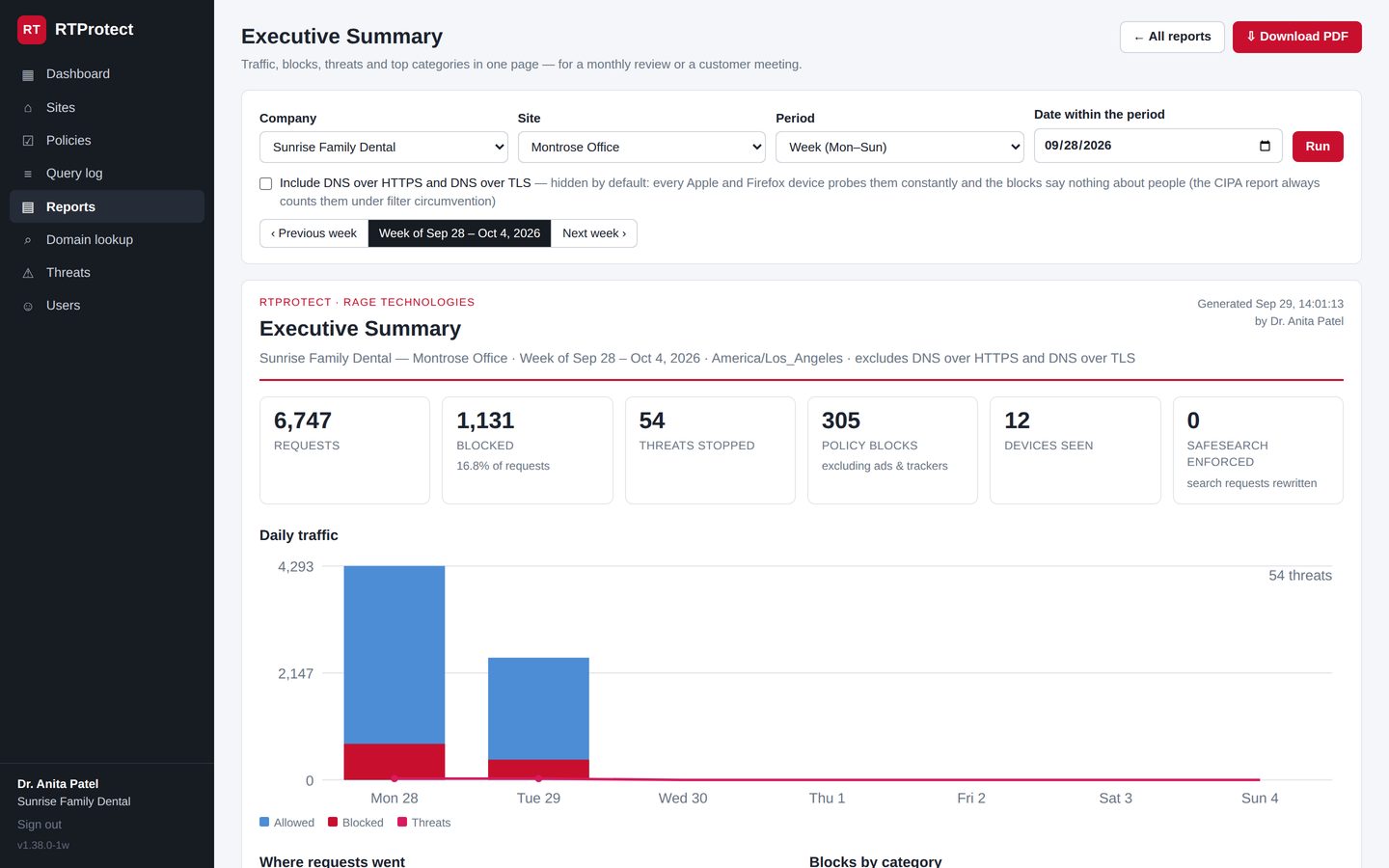This screenshot has width=1389, height=868.
Task: Download the report as PDF
Action: [1297, 37]
